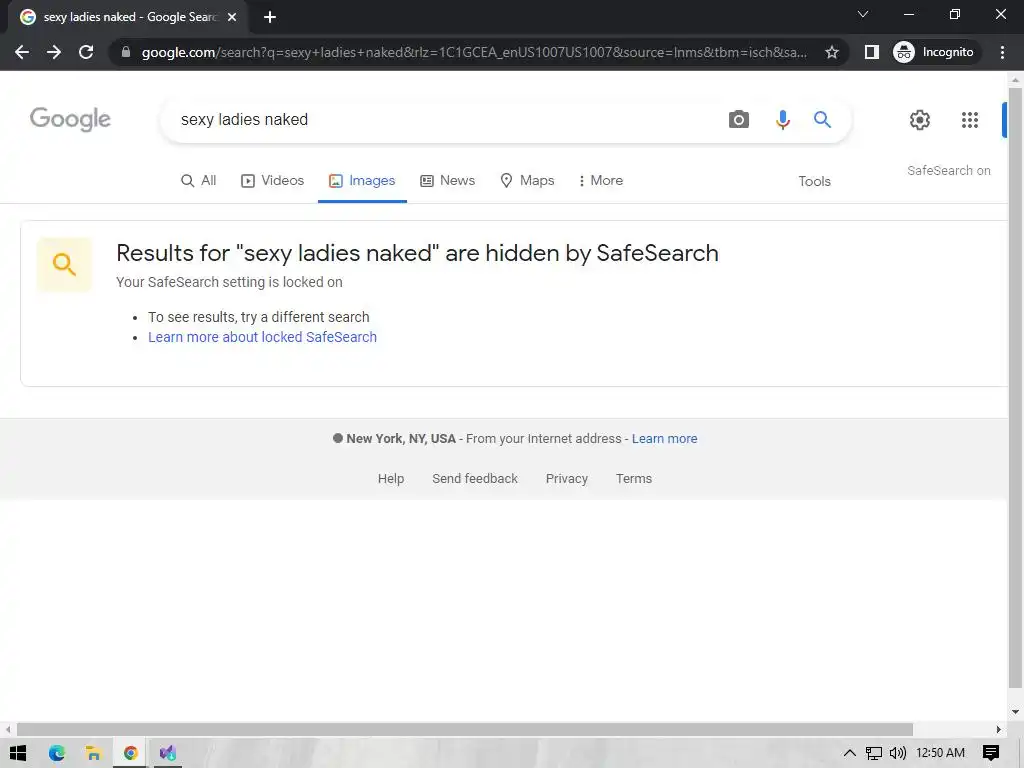Expand the More search categories menu
The height and width of the screenshot is (768, 1024).
click(601, 181)
